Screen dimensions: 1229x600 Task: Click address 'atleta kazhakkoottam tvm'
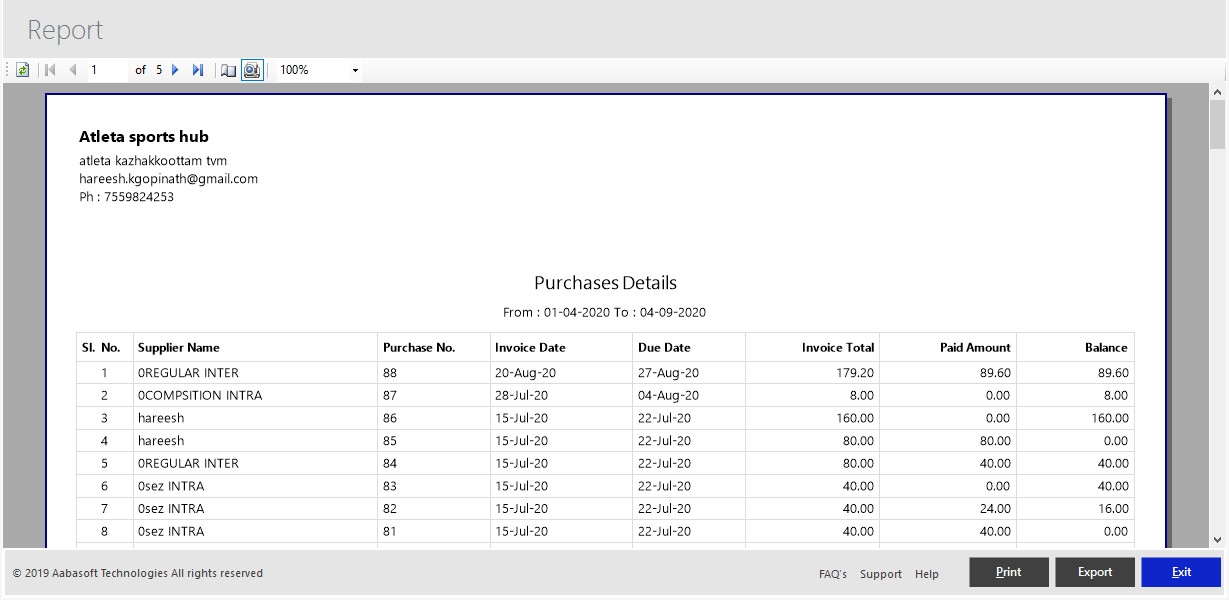153,161
